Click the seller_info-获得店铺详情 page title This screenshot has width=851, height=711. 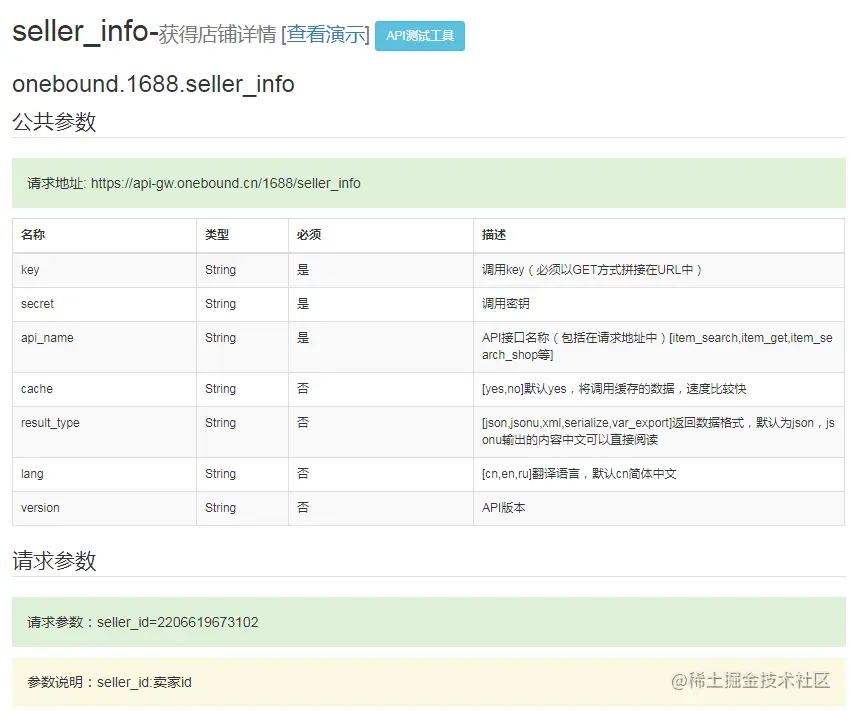pos(144,33)
